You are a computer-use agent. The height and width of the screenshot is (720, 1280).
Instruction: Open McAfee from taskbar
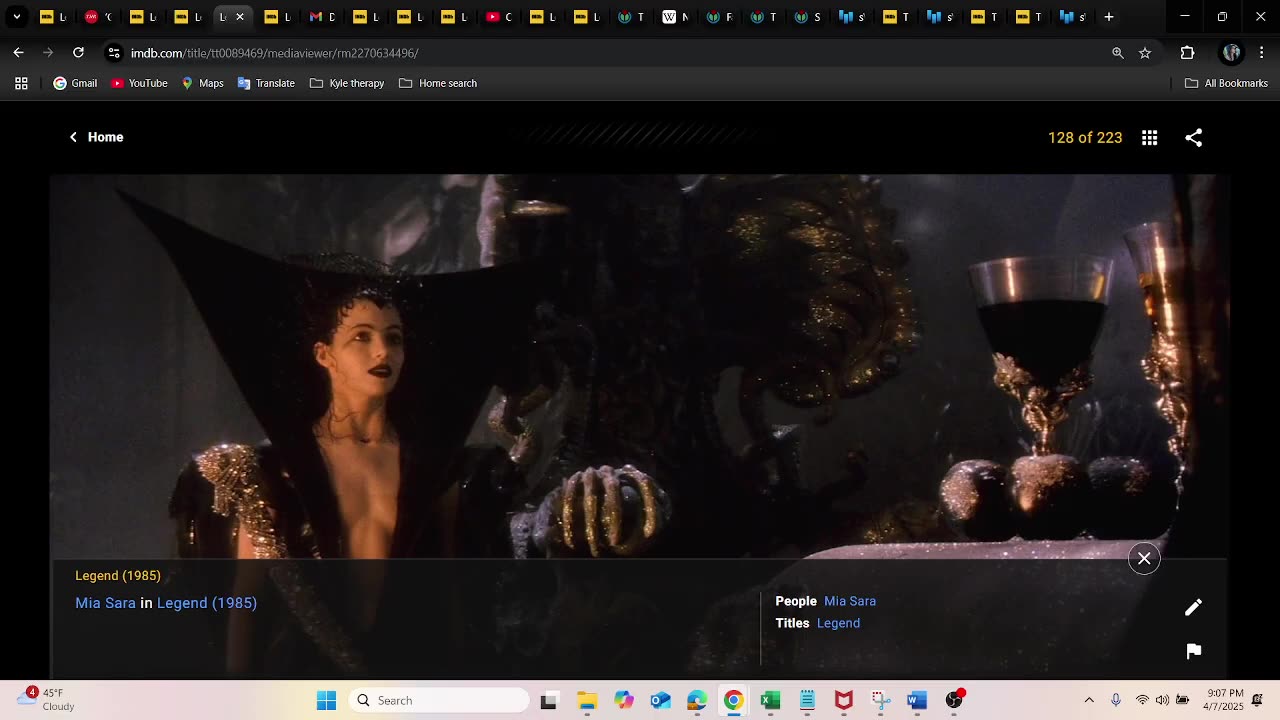pyautogui.click(x=843, y=700)
